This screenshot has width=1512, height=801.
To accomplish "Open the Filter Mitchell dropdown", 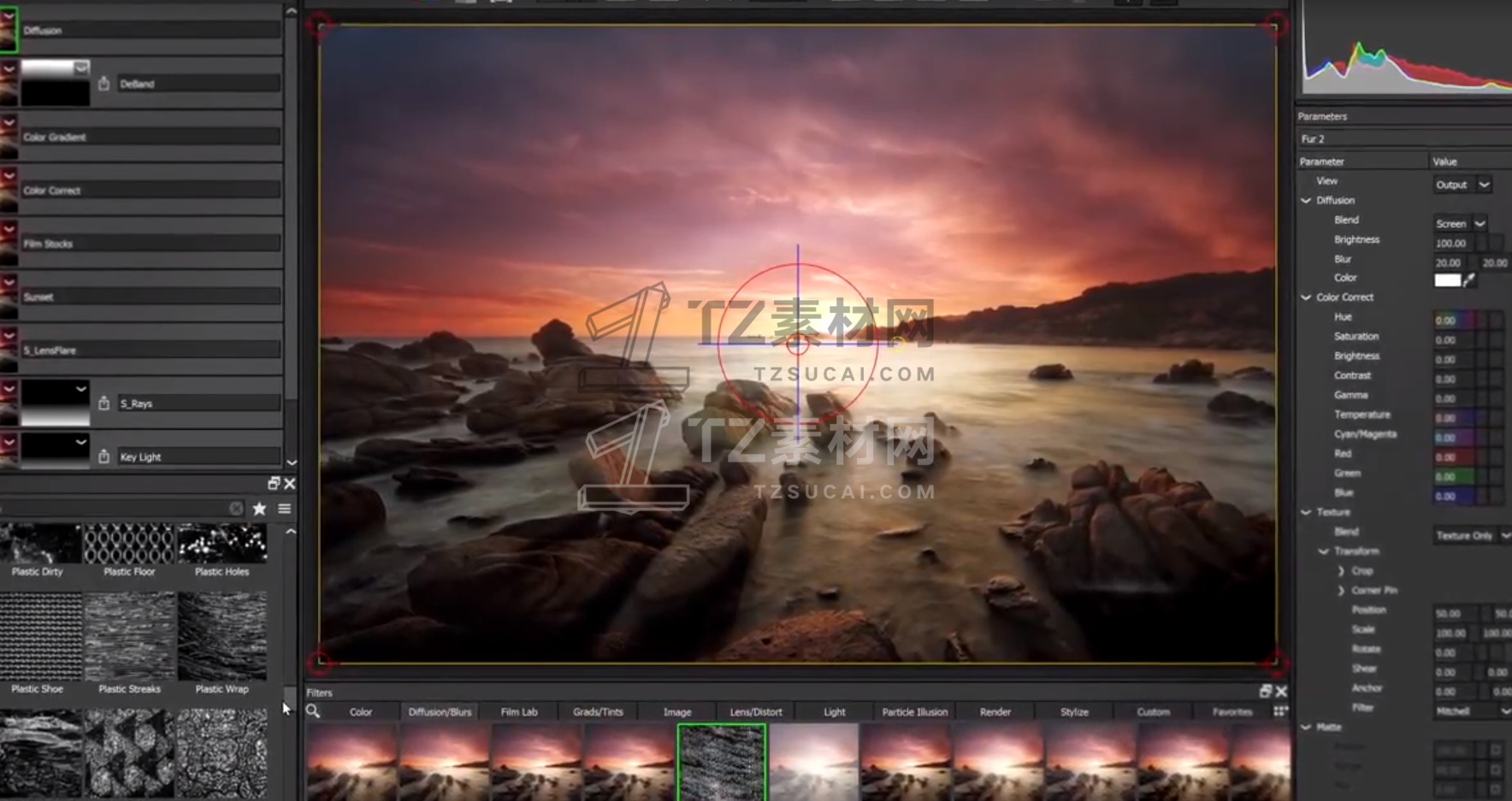I will (1473, 710).
